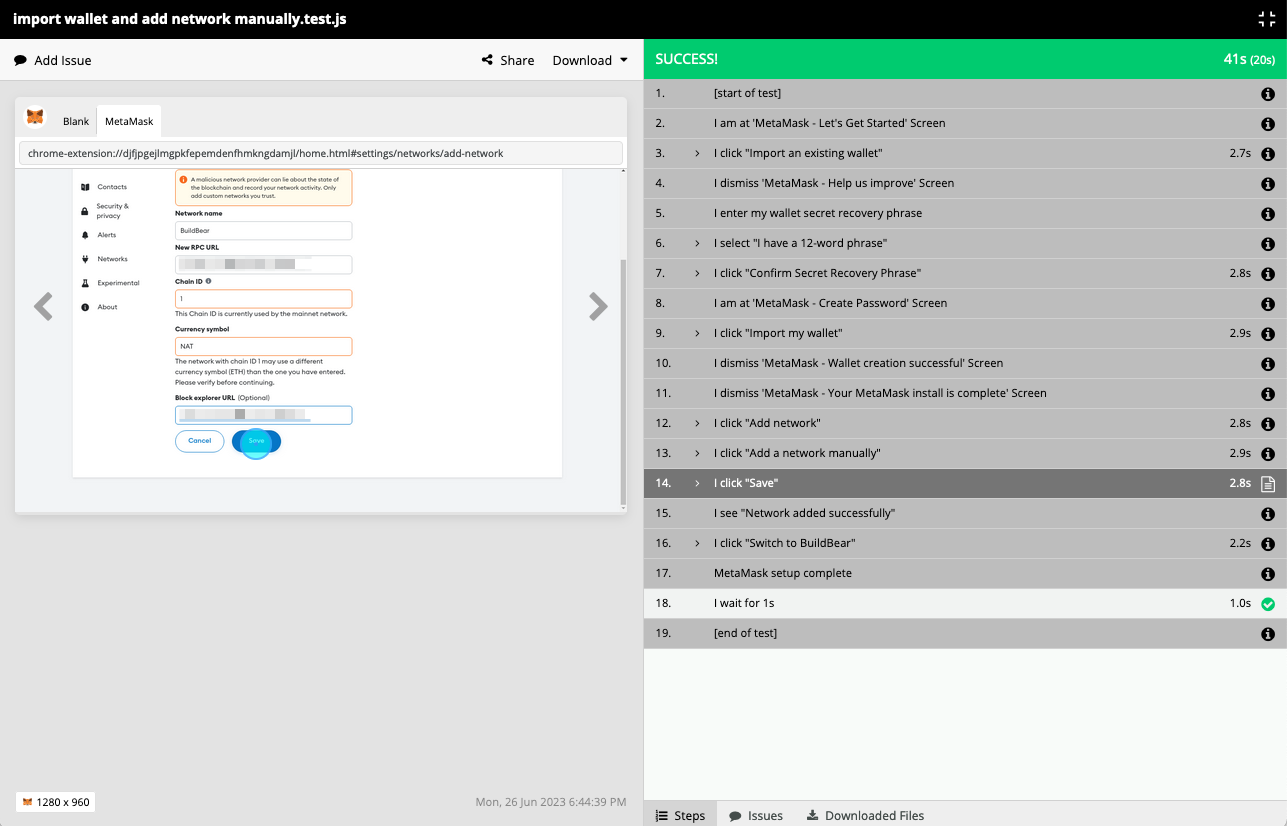This screenshot has height=826, width=1287.
Task: Advance to the next screenshot with right arrow
Action: click(x=598, y=306)
